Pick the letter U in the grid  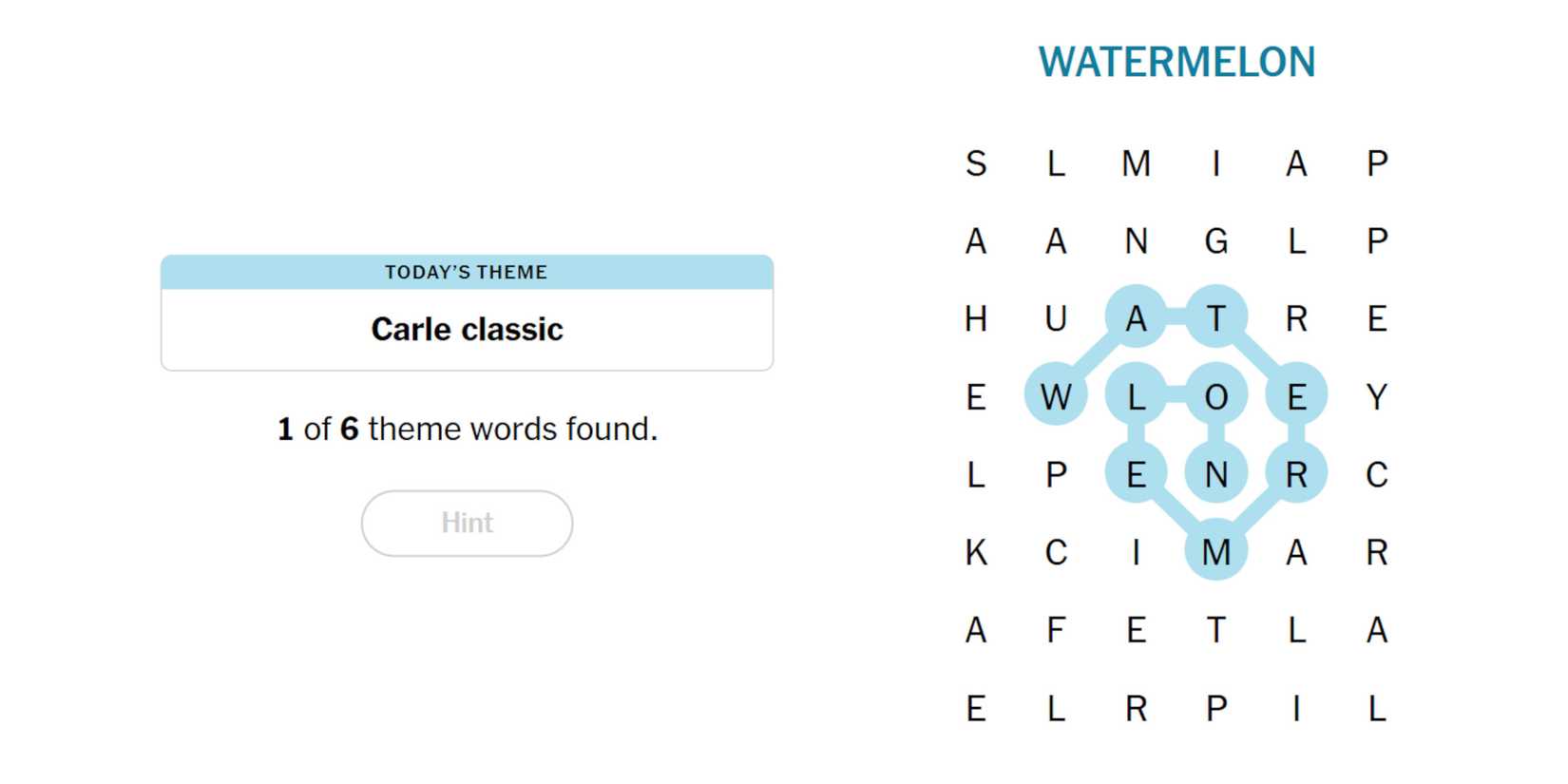(1056, 318)
